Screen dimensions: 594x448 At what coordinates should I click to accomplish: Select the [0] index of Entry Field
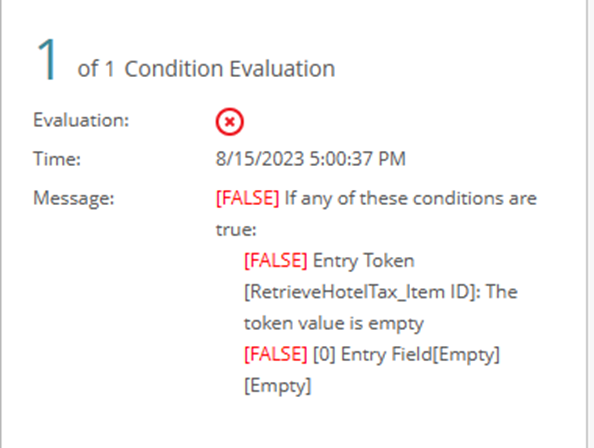(x=324, y=354)
